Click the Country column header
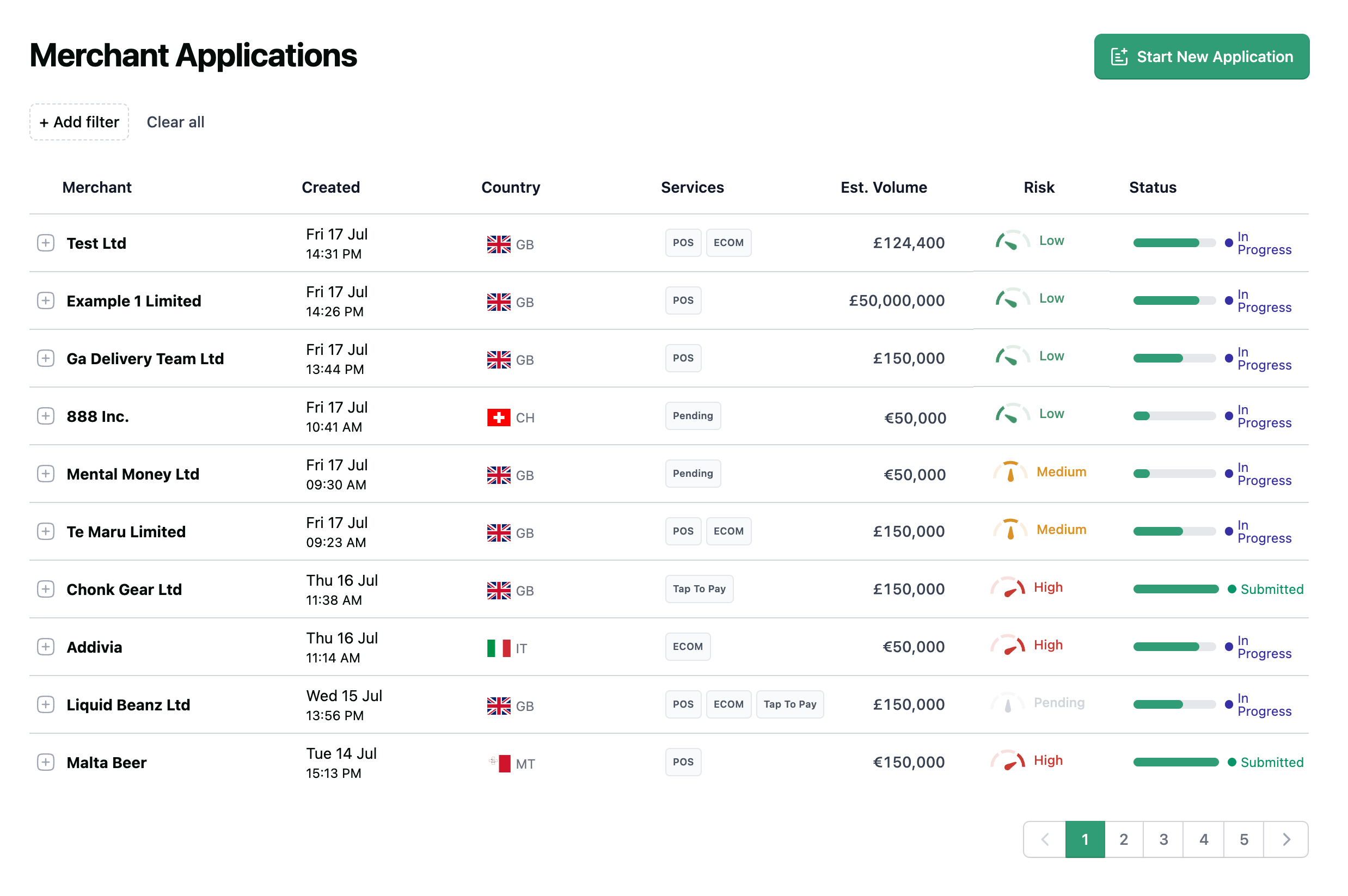The width and height of the screenshot is (1348, 896). [x=510, y=187]
